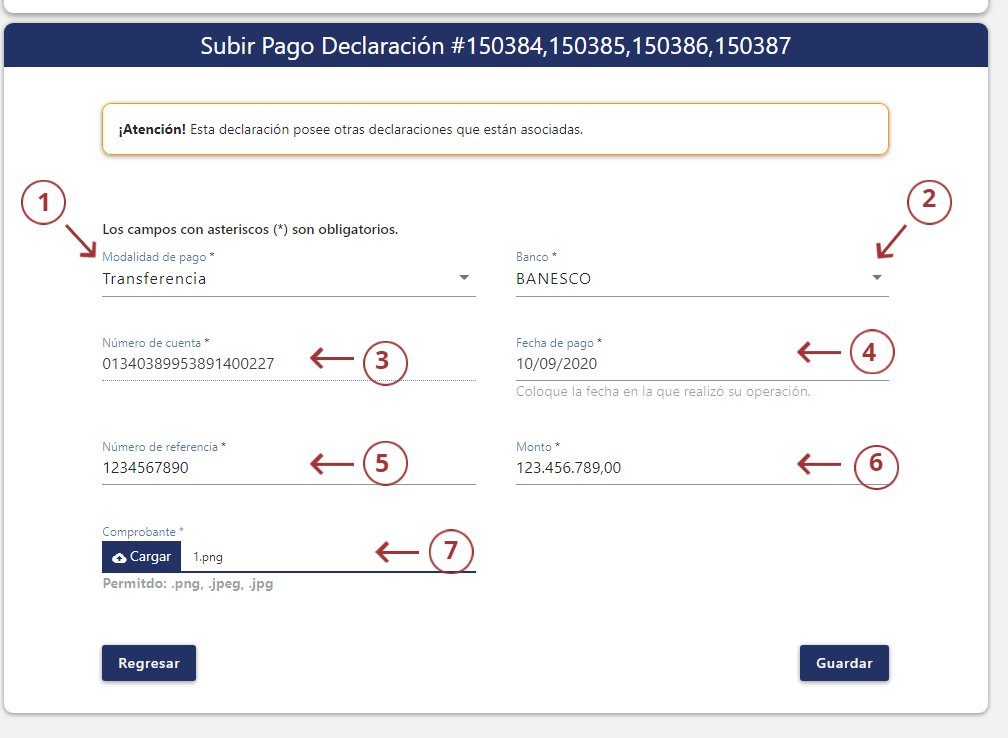Click the ¡Atención! warning banner
1008x738 pixels.
click(x=495, y=130)
